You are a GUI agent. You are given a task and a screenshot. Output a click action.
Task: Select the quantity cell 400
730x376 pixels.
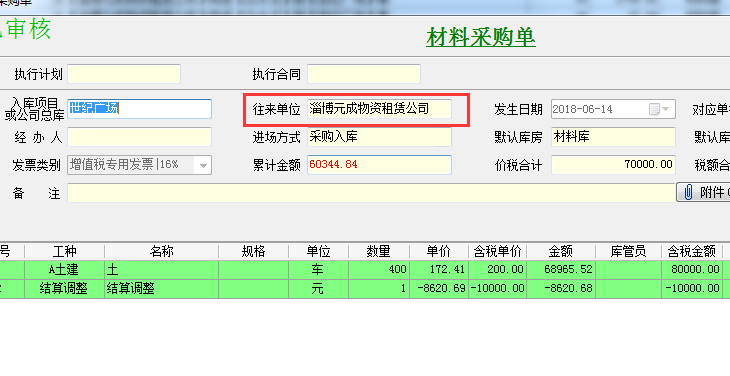tap(378, 269)
